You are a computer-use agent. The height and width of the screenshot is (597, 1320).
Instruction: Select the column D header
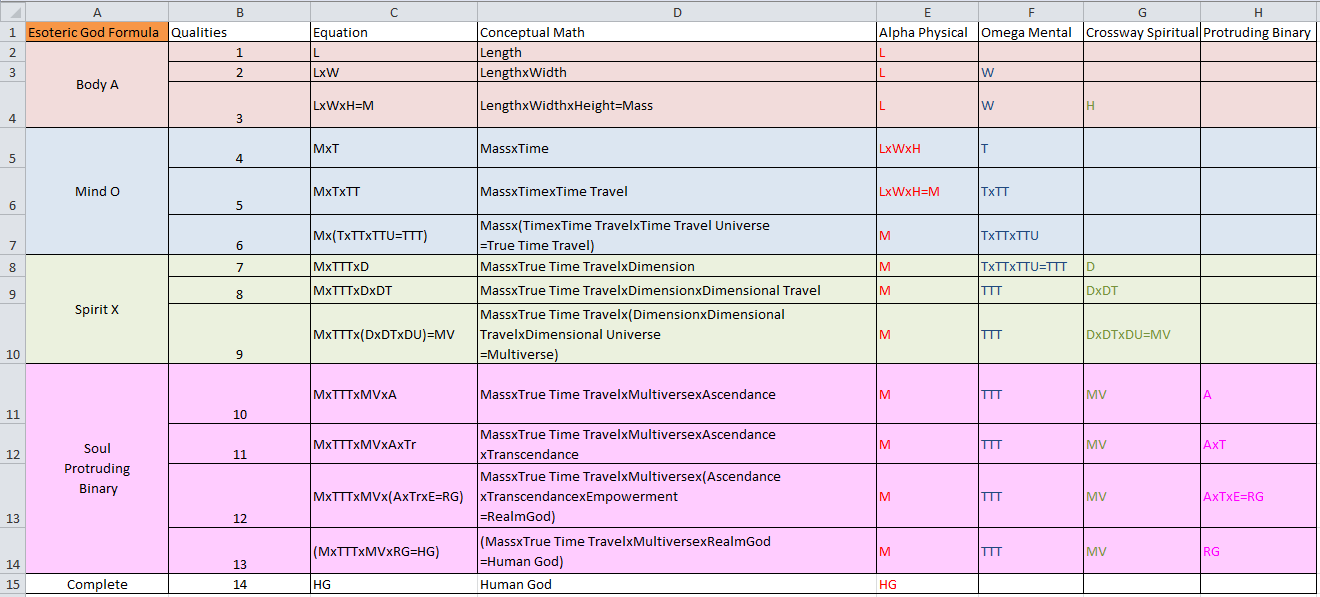click(x=676, y=11)
